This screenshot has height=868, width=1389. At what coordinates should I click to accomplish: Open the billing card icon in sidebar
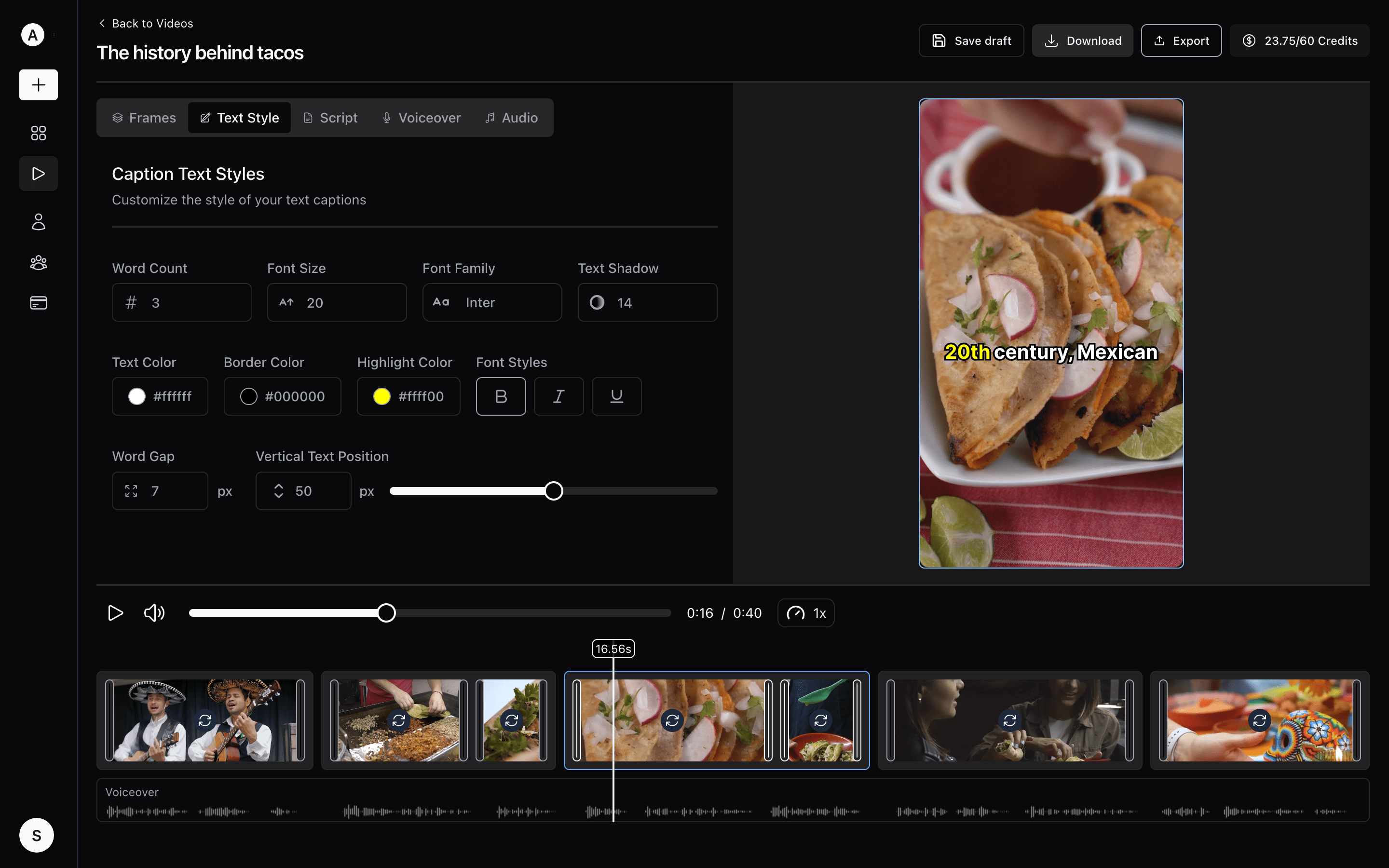(39, 302)
